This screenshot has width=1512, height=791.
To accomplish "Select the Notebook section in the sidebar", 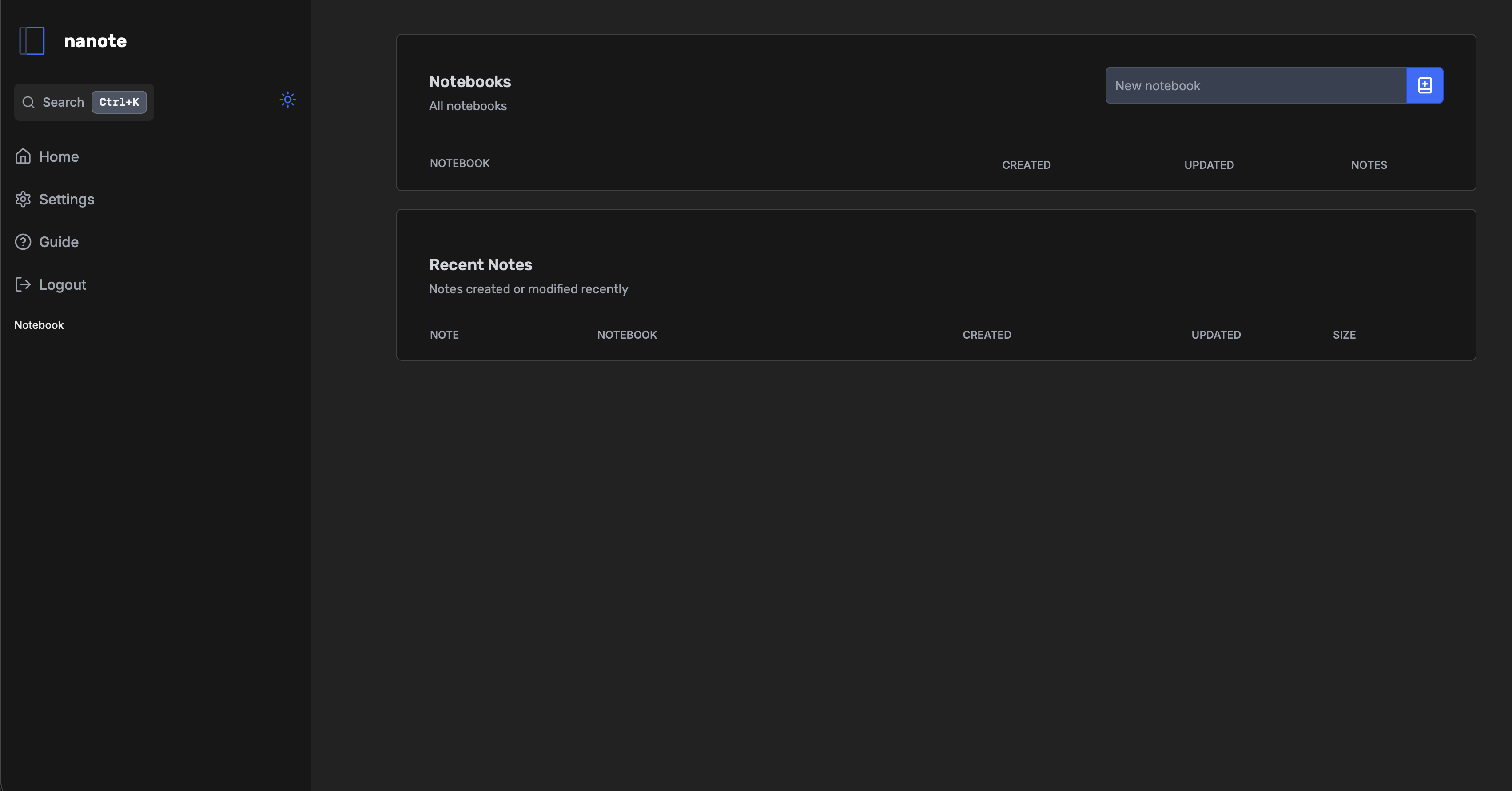I will (39, 325).
